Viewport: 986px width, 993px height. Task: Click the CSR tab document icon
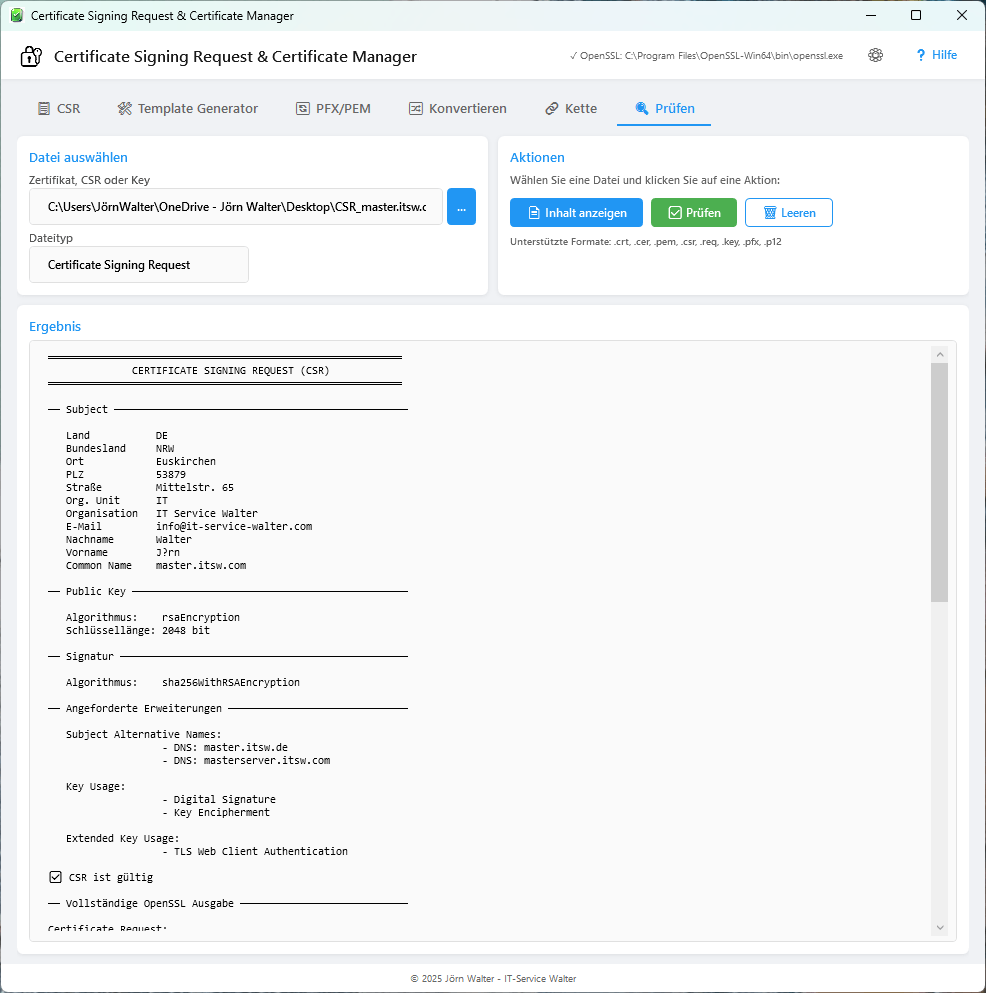point(44,109)
